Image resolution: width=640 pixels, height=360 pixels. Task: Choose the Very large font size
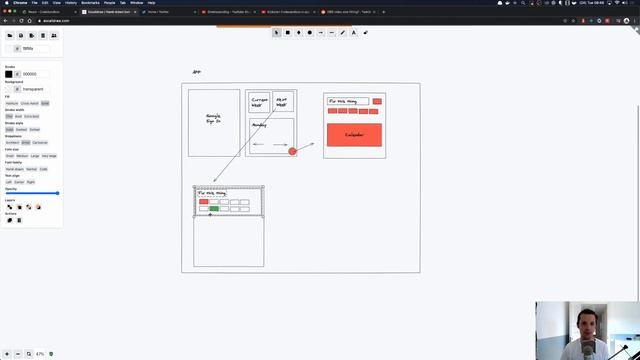point(49,156)
